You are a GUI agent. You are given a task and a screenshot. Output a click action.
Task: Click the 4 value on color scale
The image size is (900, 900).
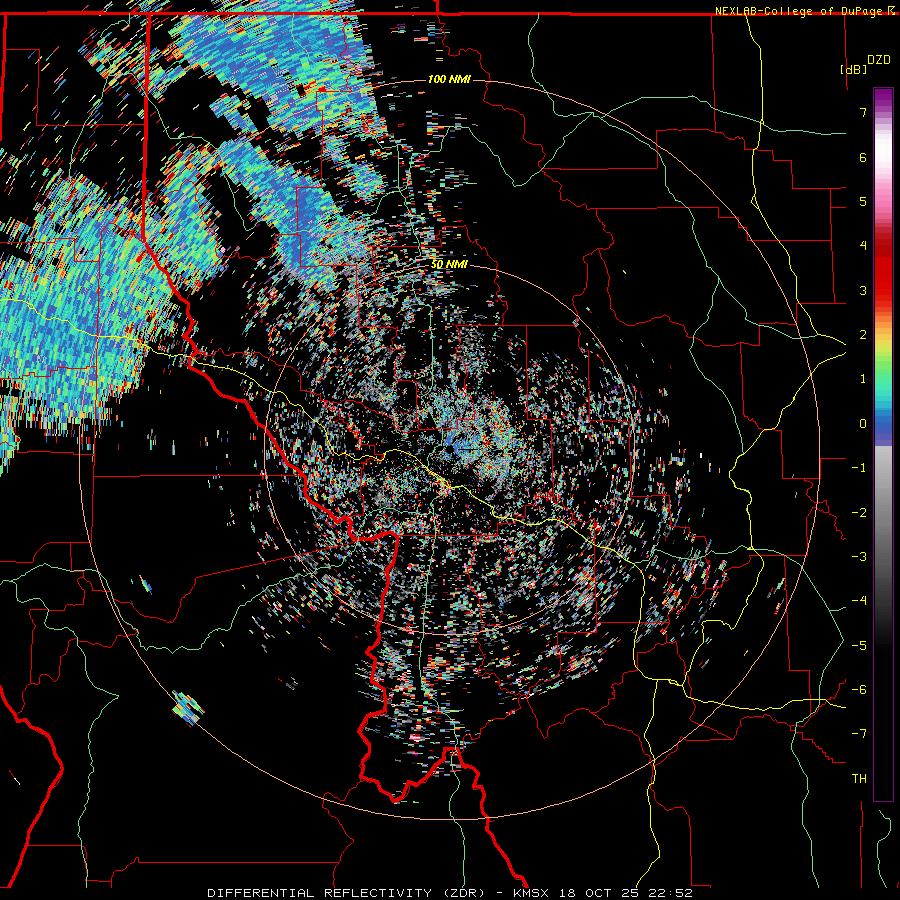point(863,246)
